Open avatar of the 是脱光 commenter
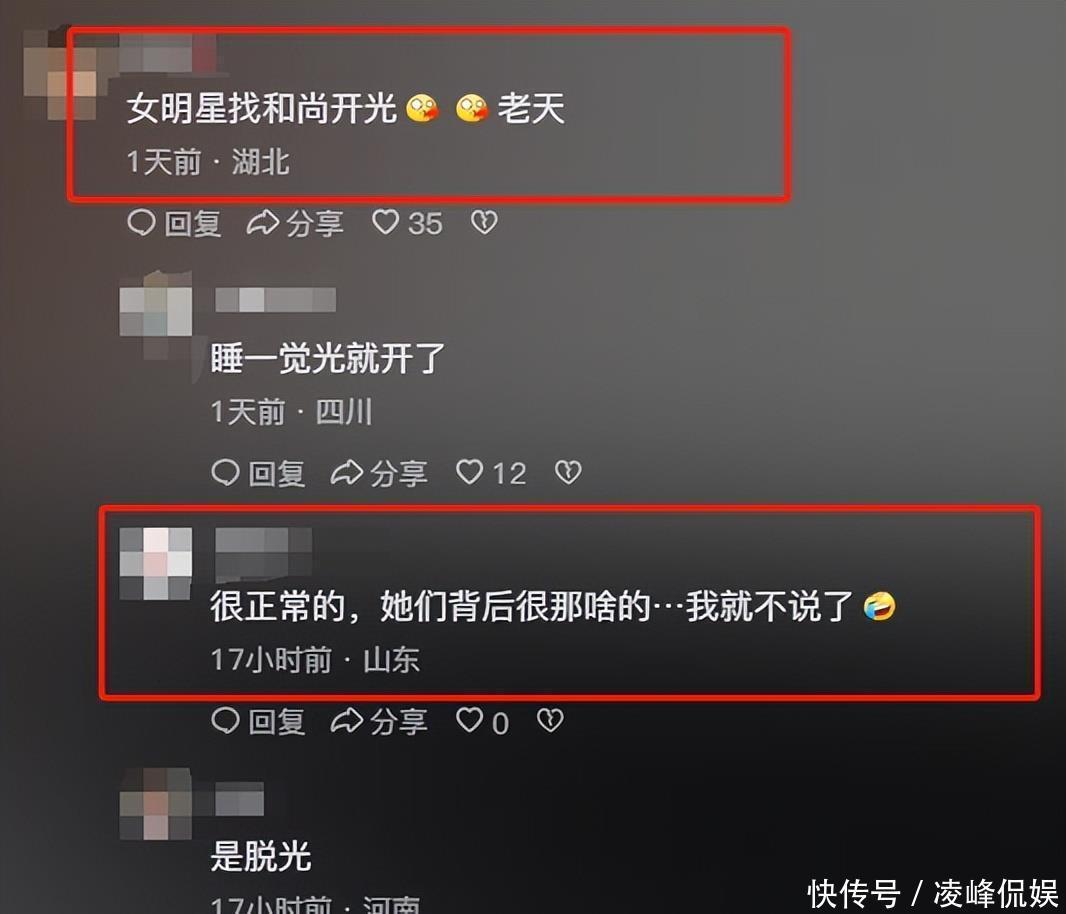This screenshot has width=1066, height=914. tap(156, 803)
